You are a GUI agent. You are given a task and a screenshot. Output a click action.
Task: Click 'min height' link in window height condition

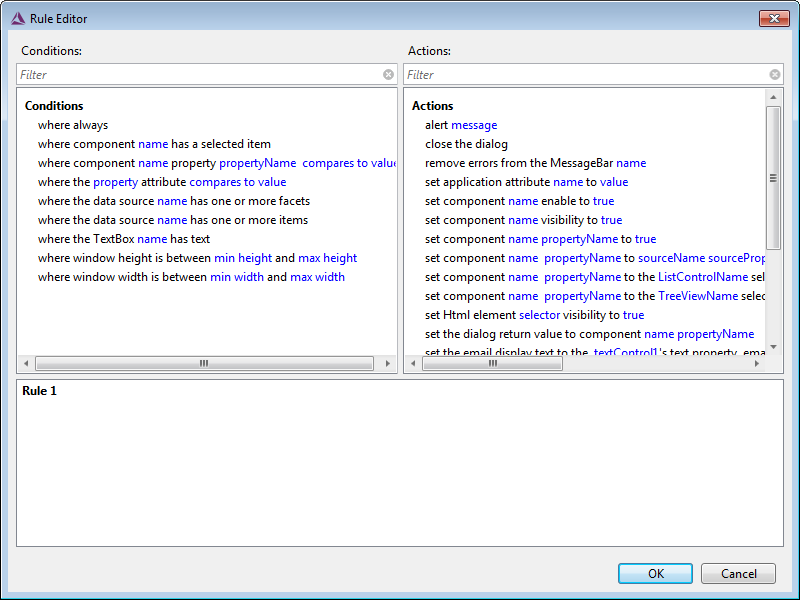[243, 258]
